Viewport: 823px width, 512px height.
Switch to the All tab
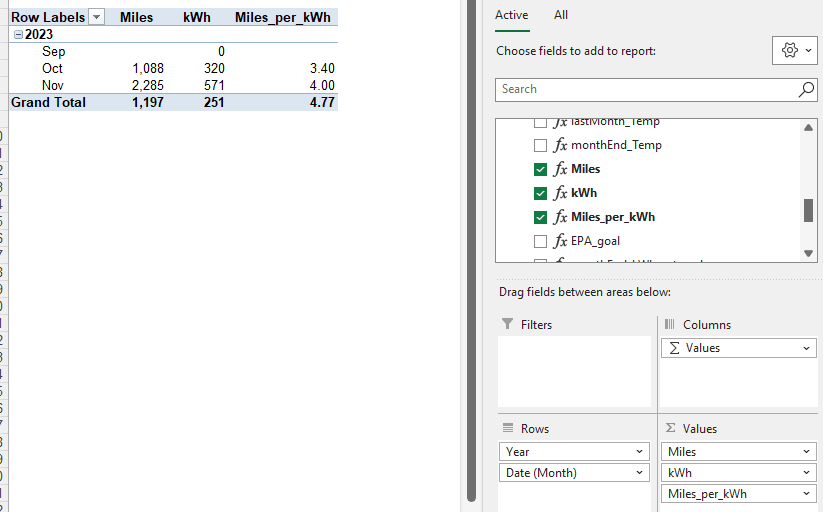click(x=561, y=15)
